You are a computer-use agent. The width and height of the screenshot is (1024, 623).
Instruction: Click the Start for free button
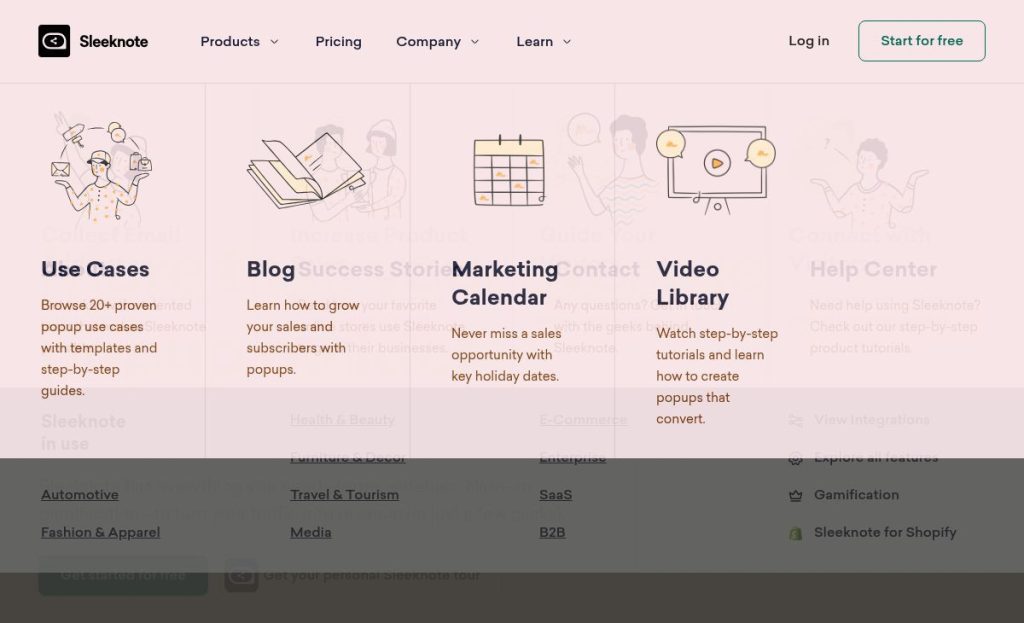[x=921, y=41]
